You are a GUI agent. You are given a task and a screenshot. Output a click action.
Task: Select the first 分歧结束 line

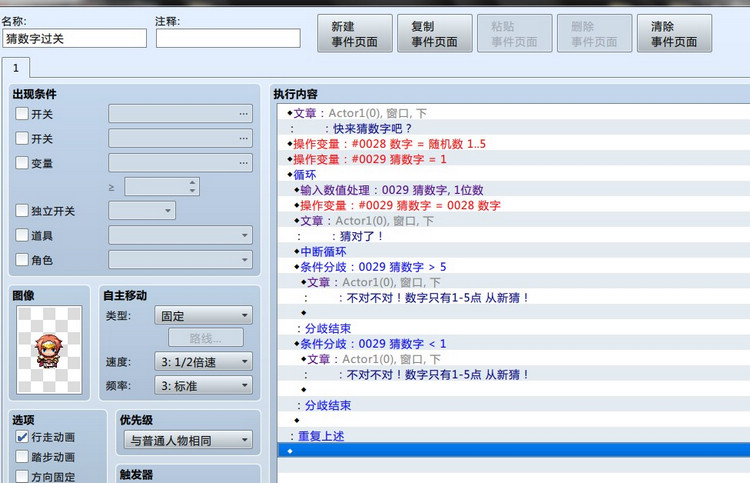(x=514, y=329)
